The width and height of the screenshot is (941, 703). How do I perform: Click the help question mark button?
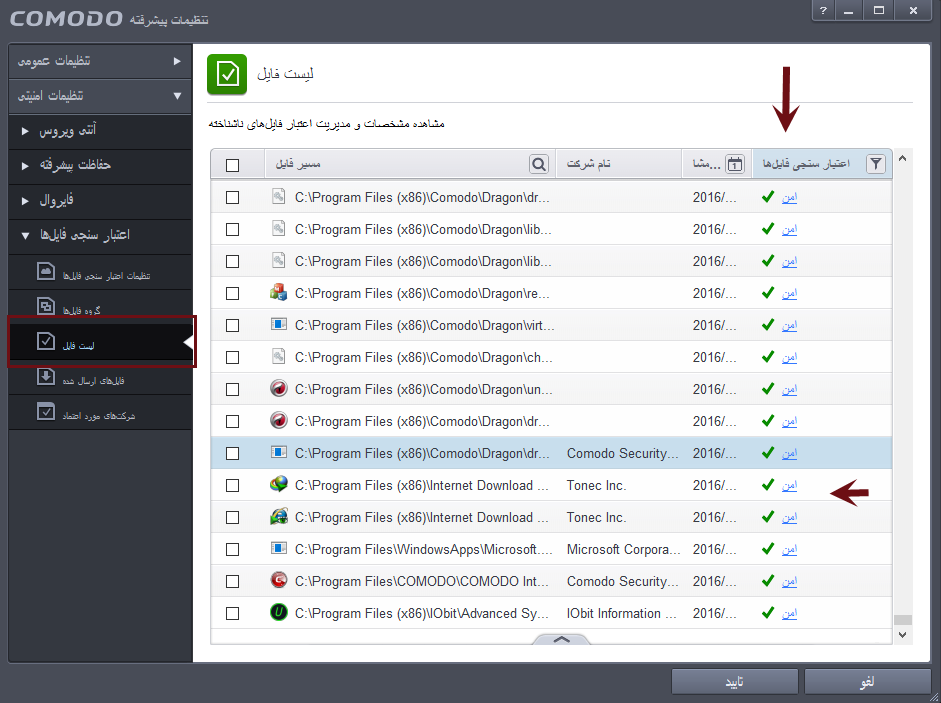[823, 10]
